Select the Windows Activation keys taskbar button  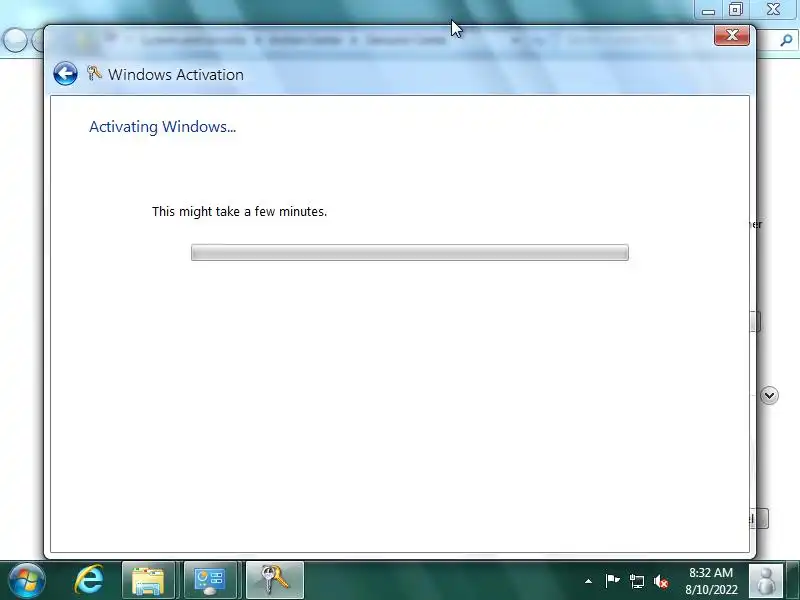(275, 580)
